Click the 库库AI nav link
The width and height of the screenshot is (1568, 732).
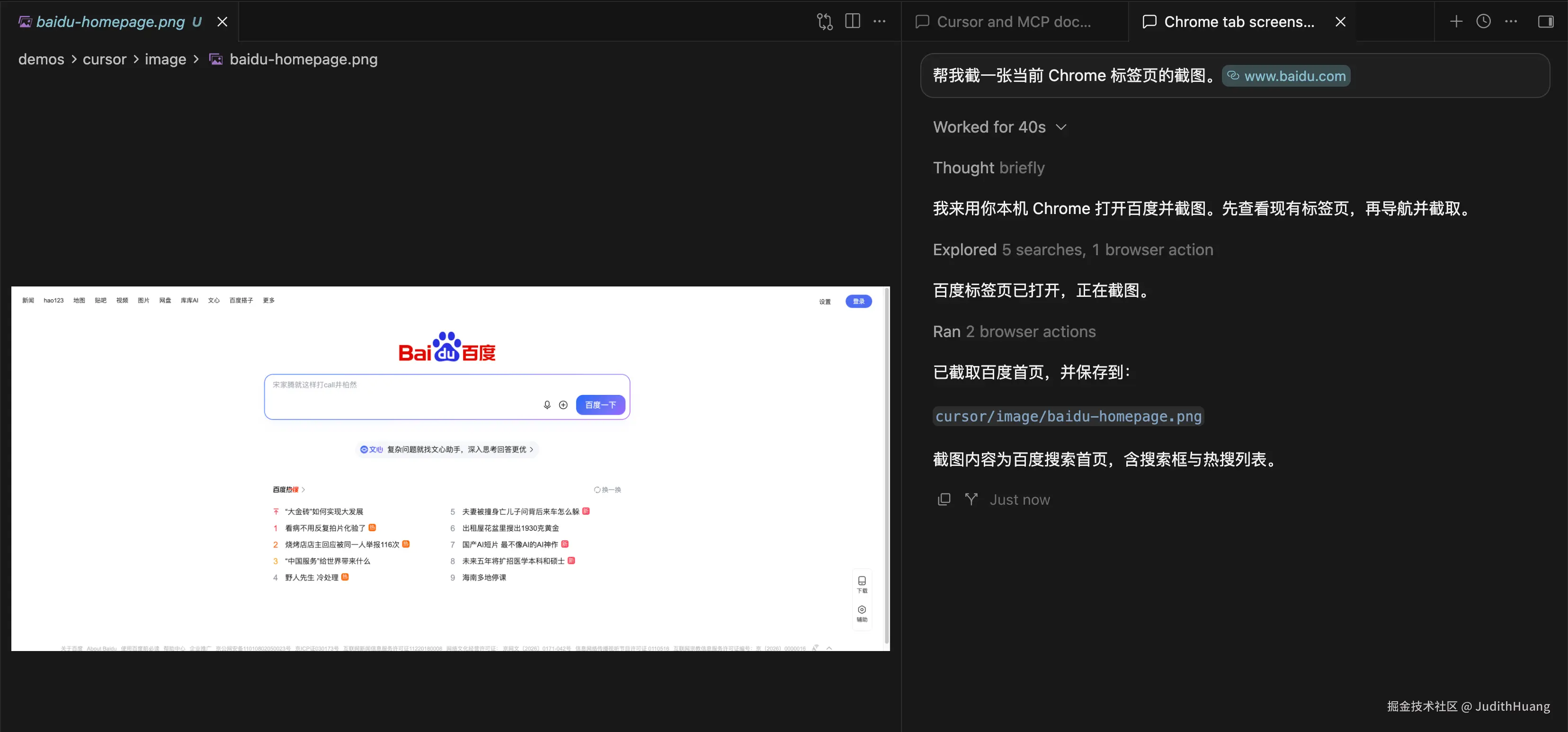[189, 300]
